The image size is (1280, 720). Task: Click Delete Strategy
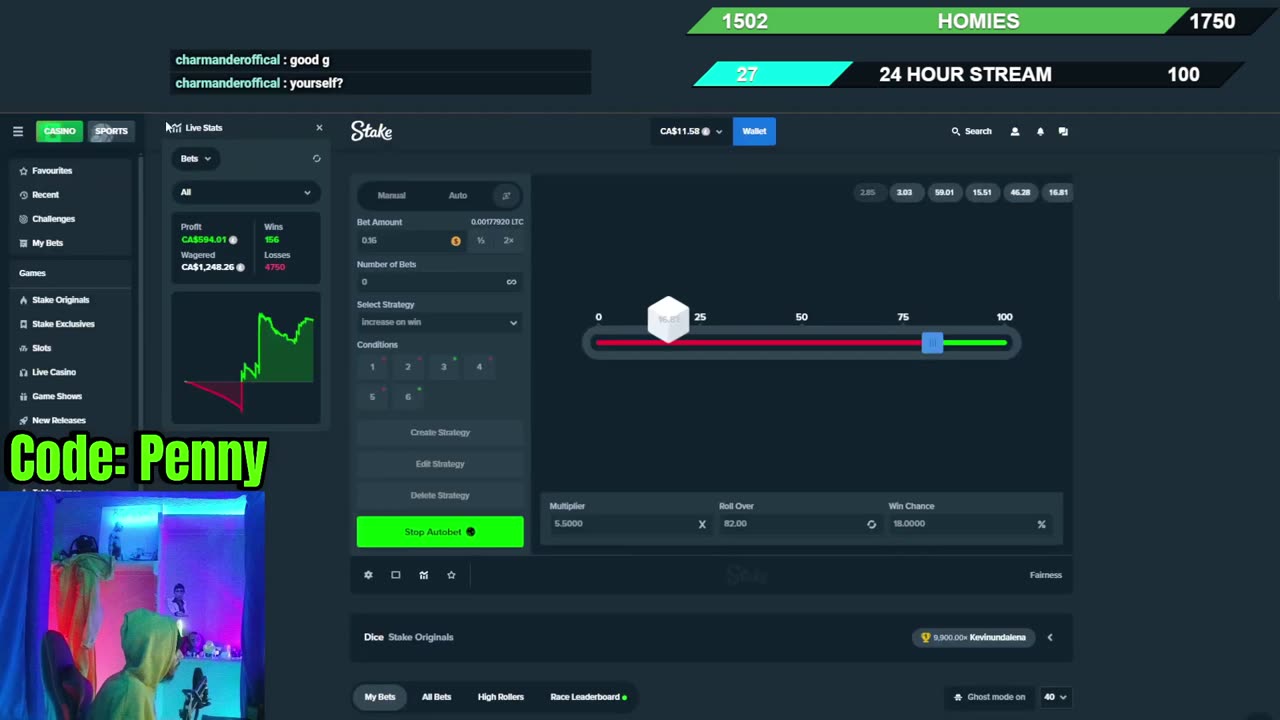pos(440,495)
